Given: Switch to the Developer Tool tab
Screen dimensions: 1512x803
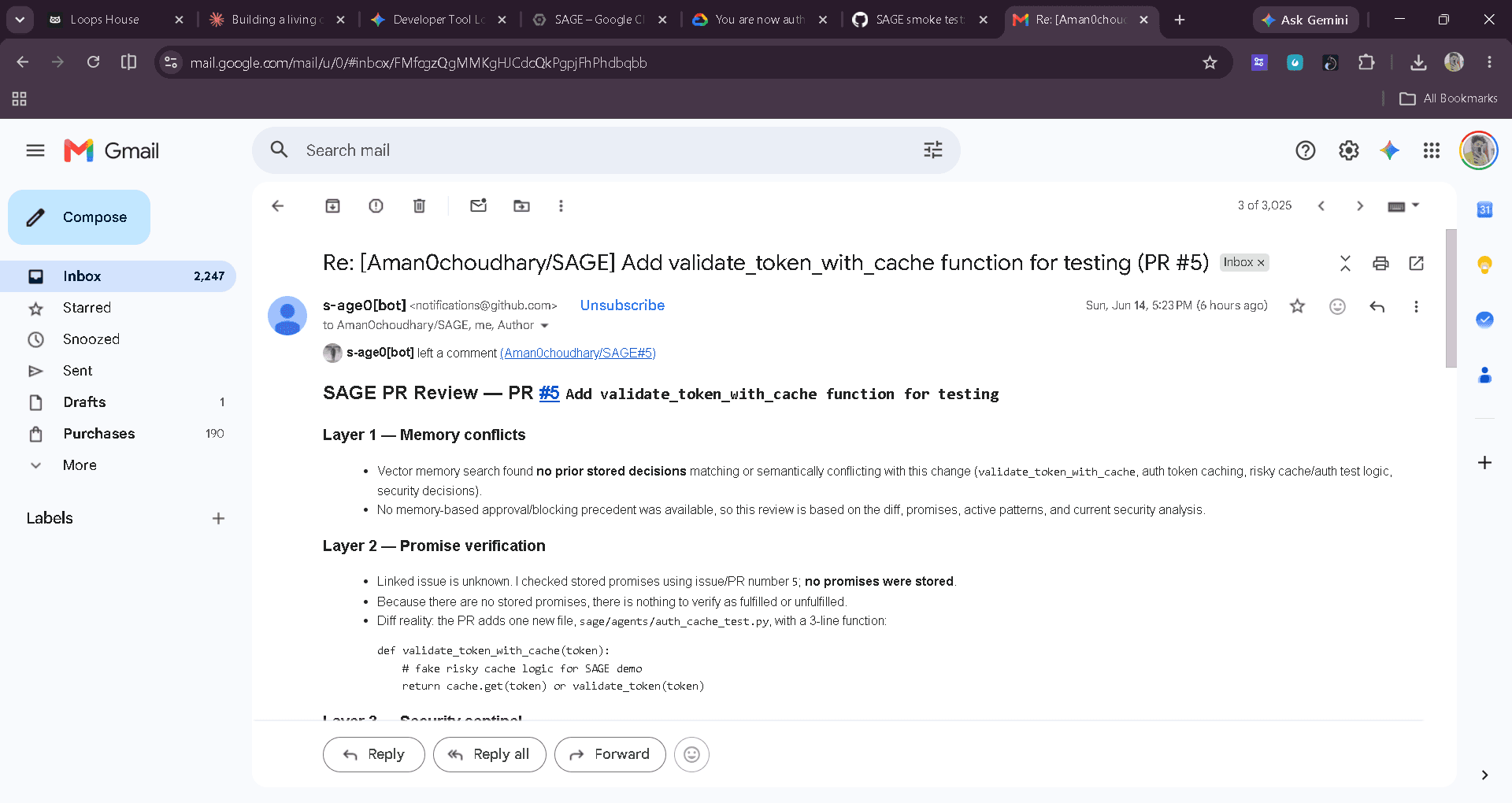Looking at the screenshot, I should pos(438,20).
